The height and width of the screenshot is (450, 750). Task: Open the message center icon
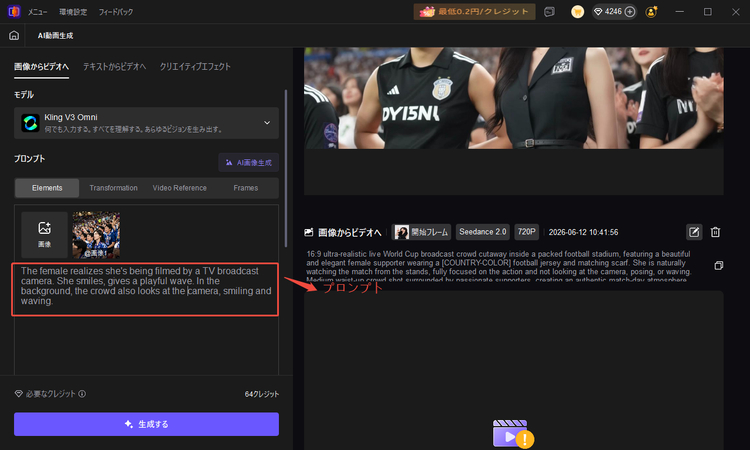550,12
